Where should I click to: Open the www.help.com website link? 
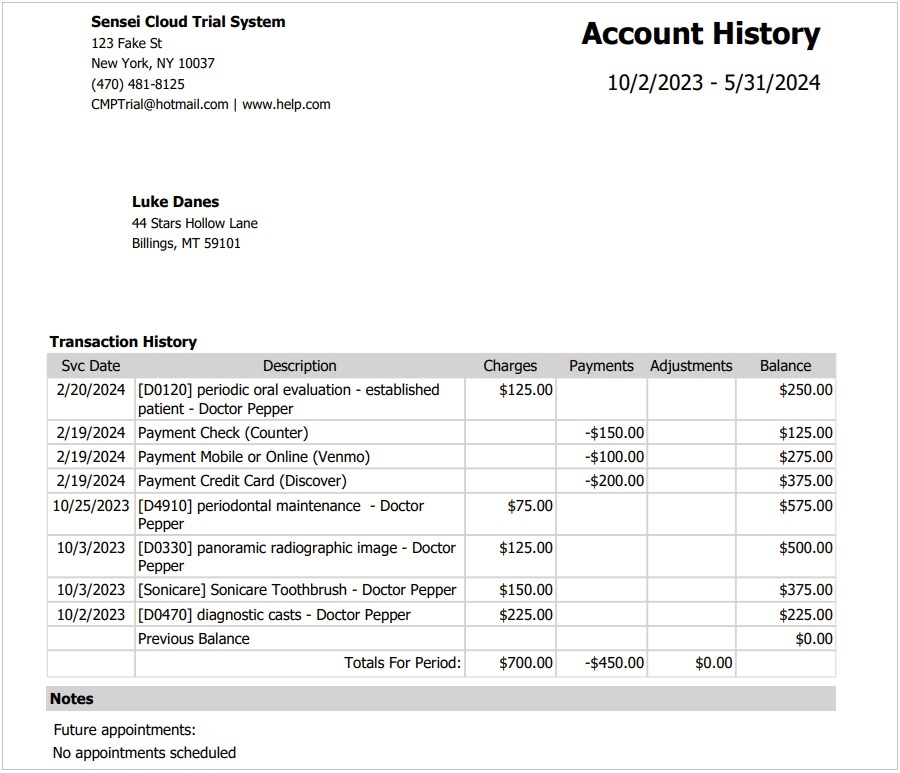286,104
